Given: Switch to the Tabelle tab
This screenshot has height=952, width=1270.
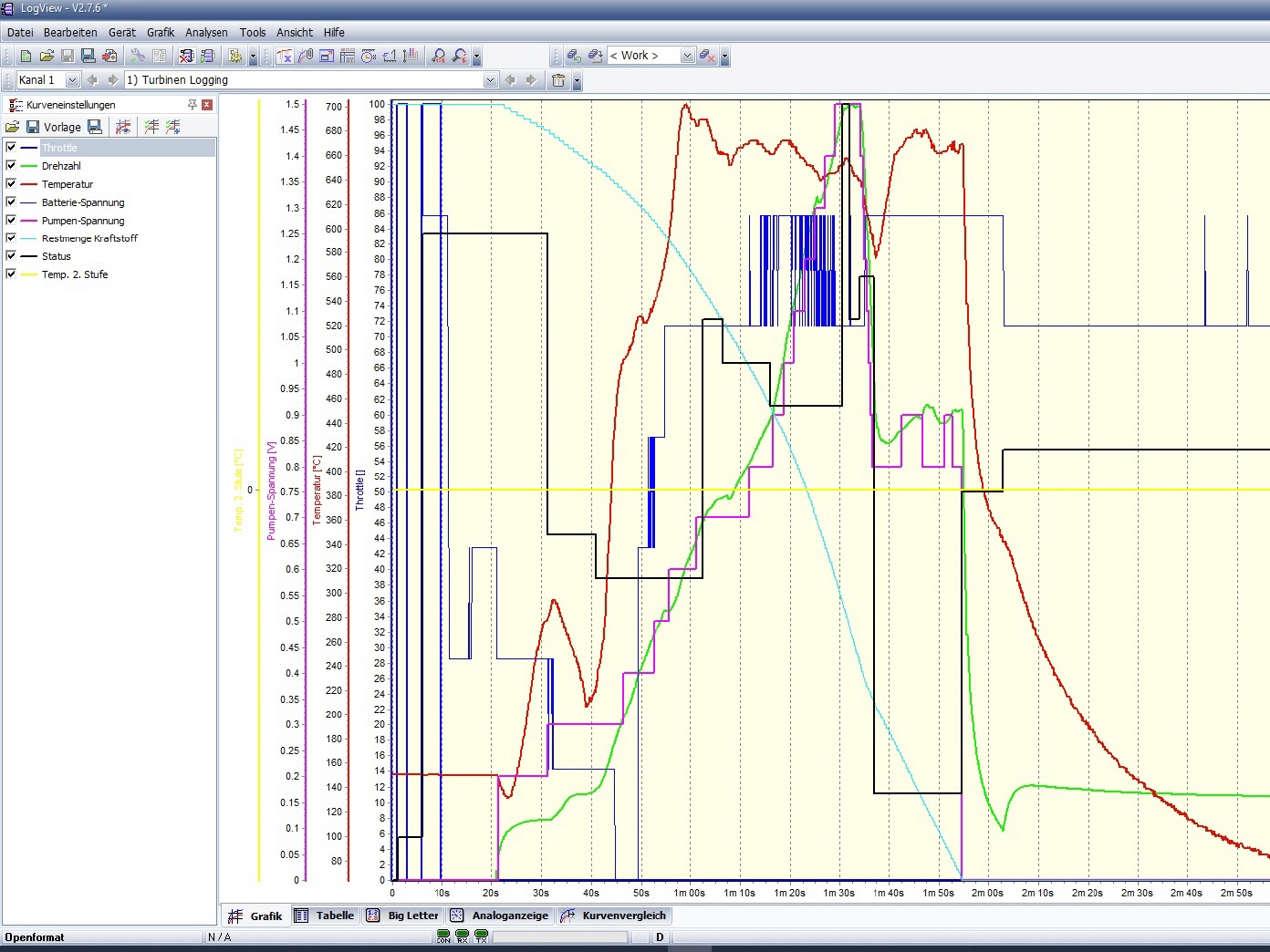Looking at the screenshot, I should point(325,916).
